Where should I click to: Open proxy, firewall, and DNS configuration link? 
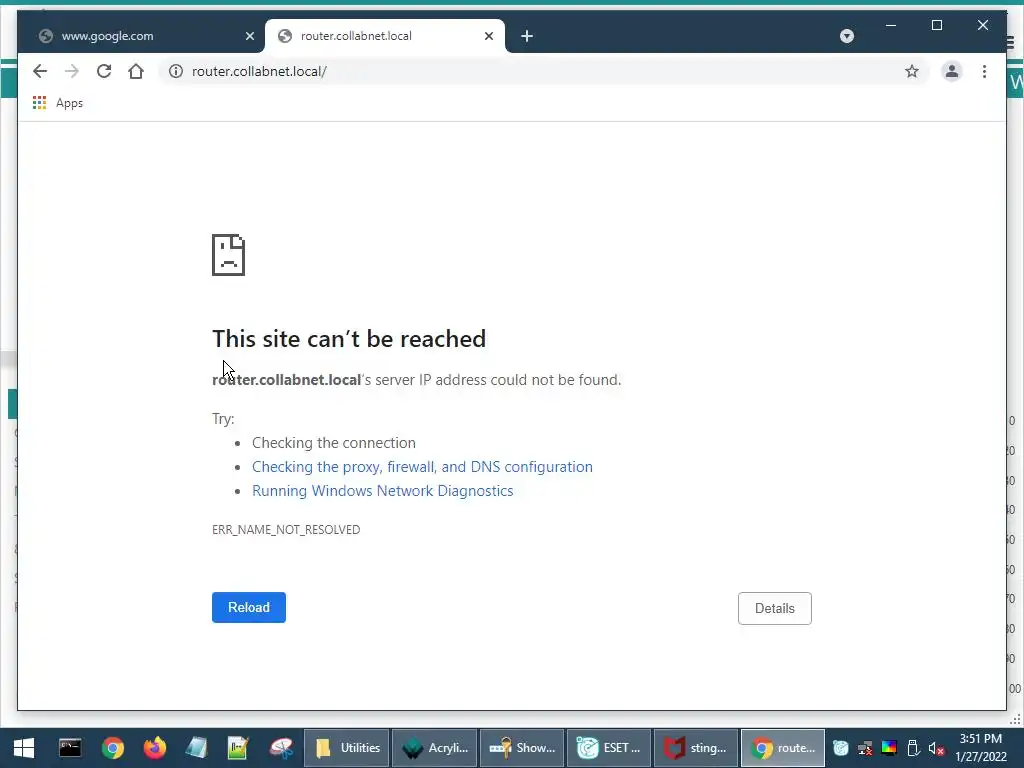(x=423, y=467)
